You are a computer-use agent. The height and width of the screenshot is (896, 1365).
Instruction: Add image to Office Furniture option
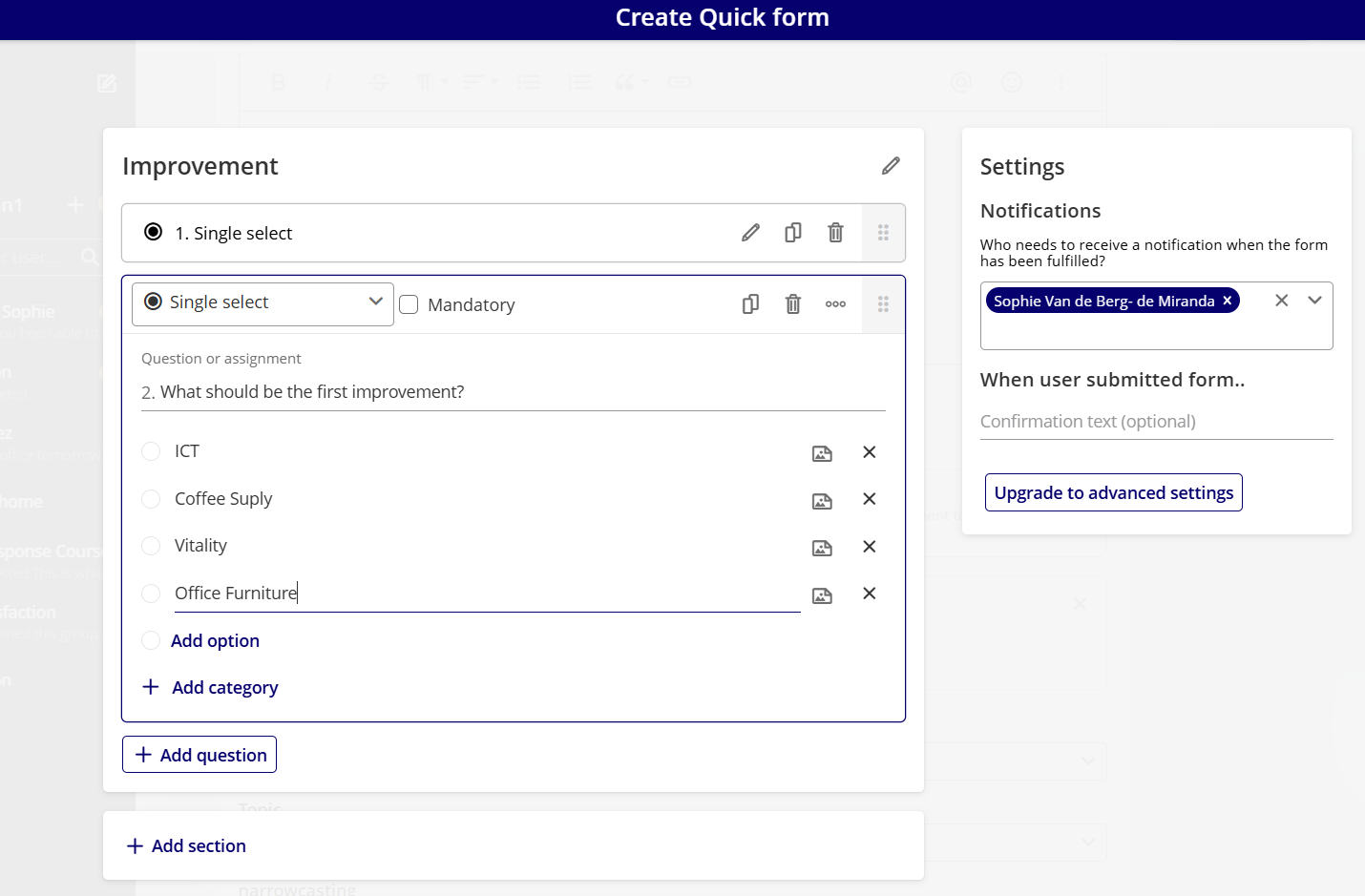click(822, 595)
